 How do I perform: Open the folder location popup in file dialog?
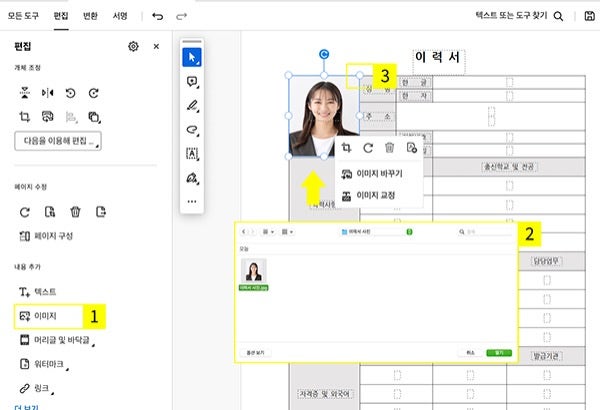377,232
